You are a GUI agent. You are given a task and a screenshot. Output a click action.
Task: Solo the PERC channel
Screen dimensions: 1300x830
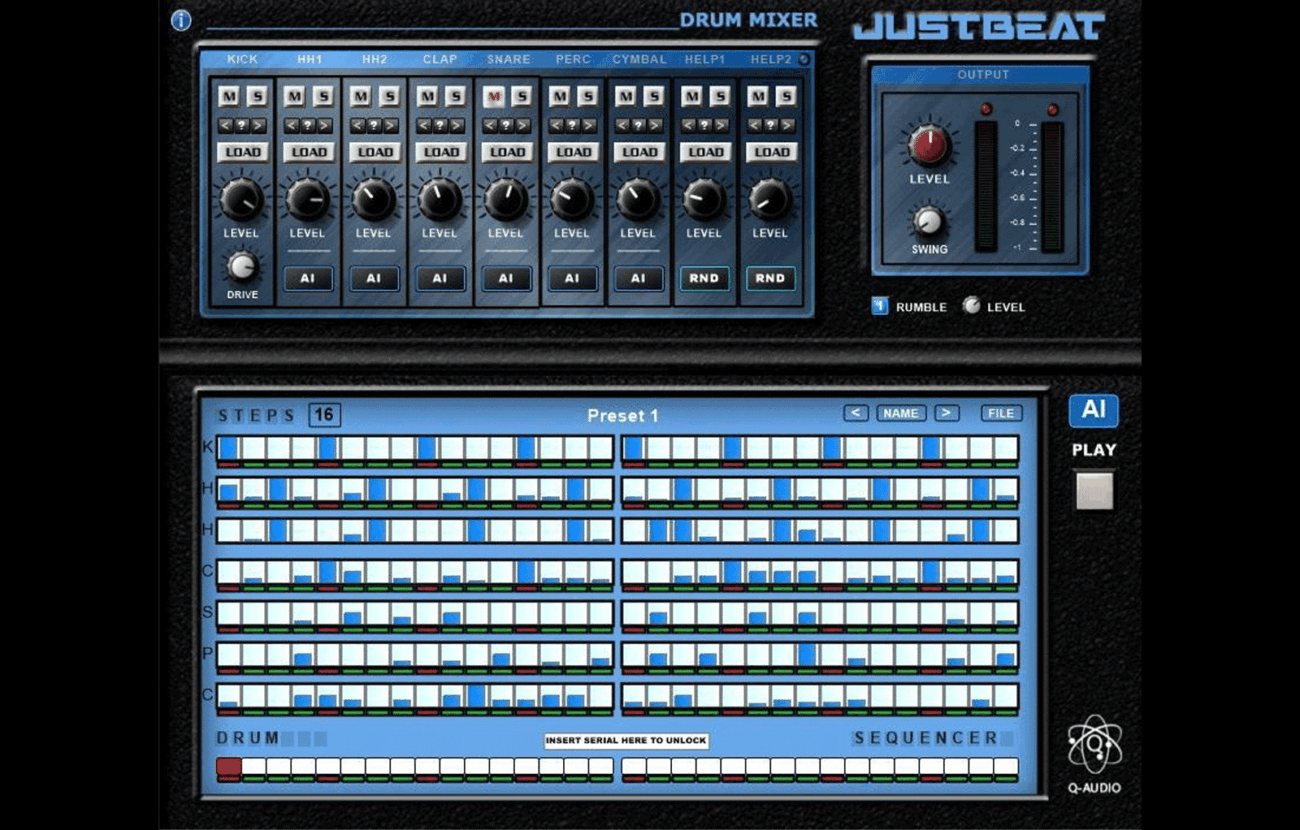click(587, 96)
